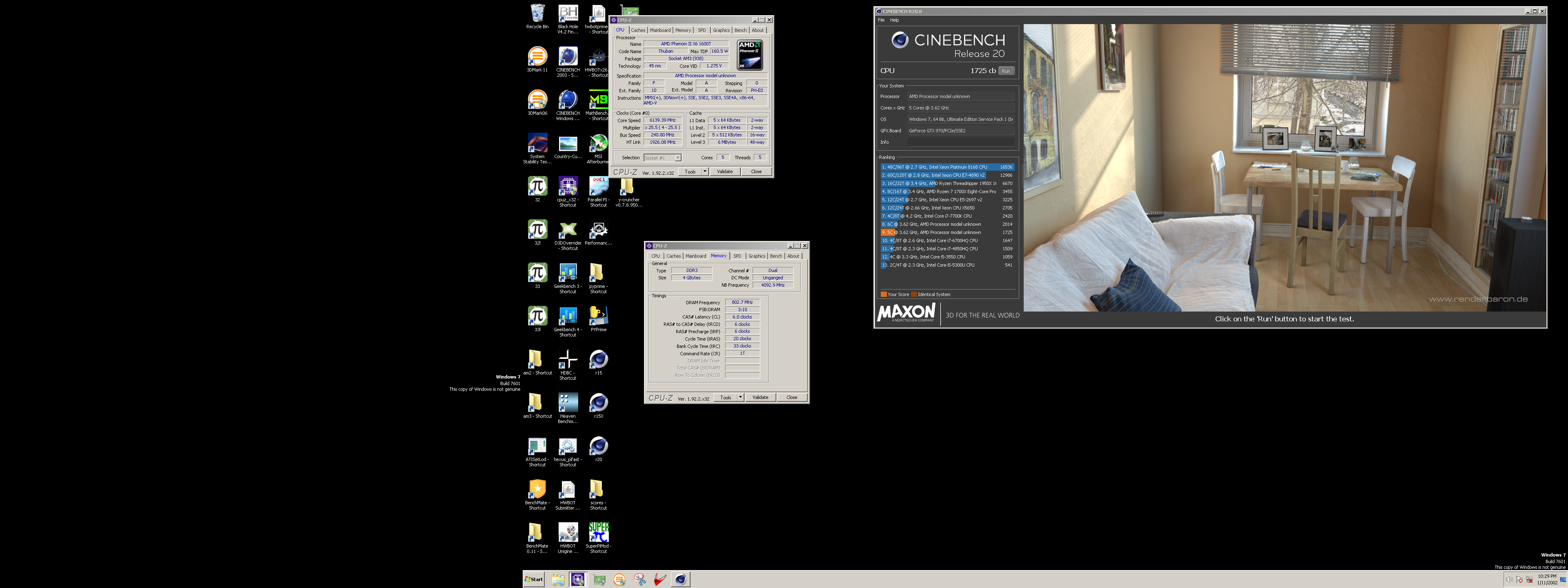Open the hexus_pifast shortcut icon
Image resolution: width=1568 pixels, height=588 pixels.
click(x=567, y=451)
